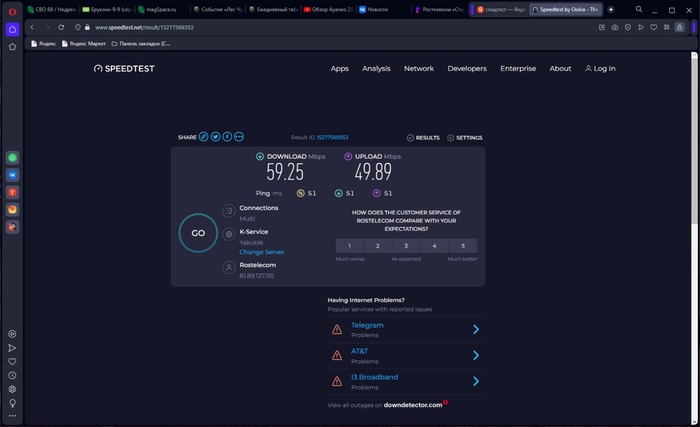Share result via Facebook icon
This screenshot has width=700, height=427.
(227, 137)
